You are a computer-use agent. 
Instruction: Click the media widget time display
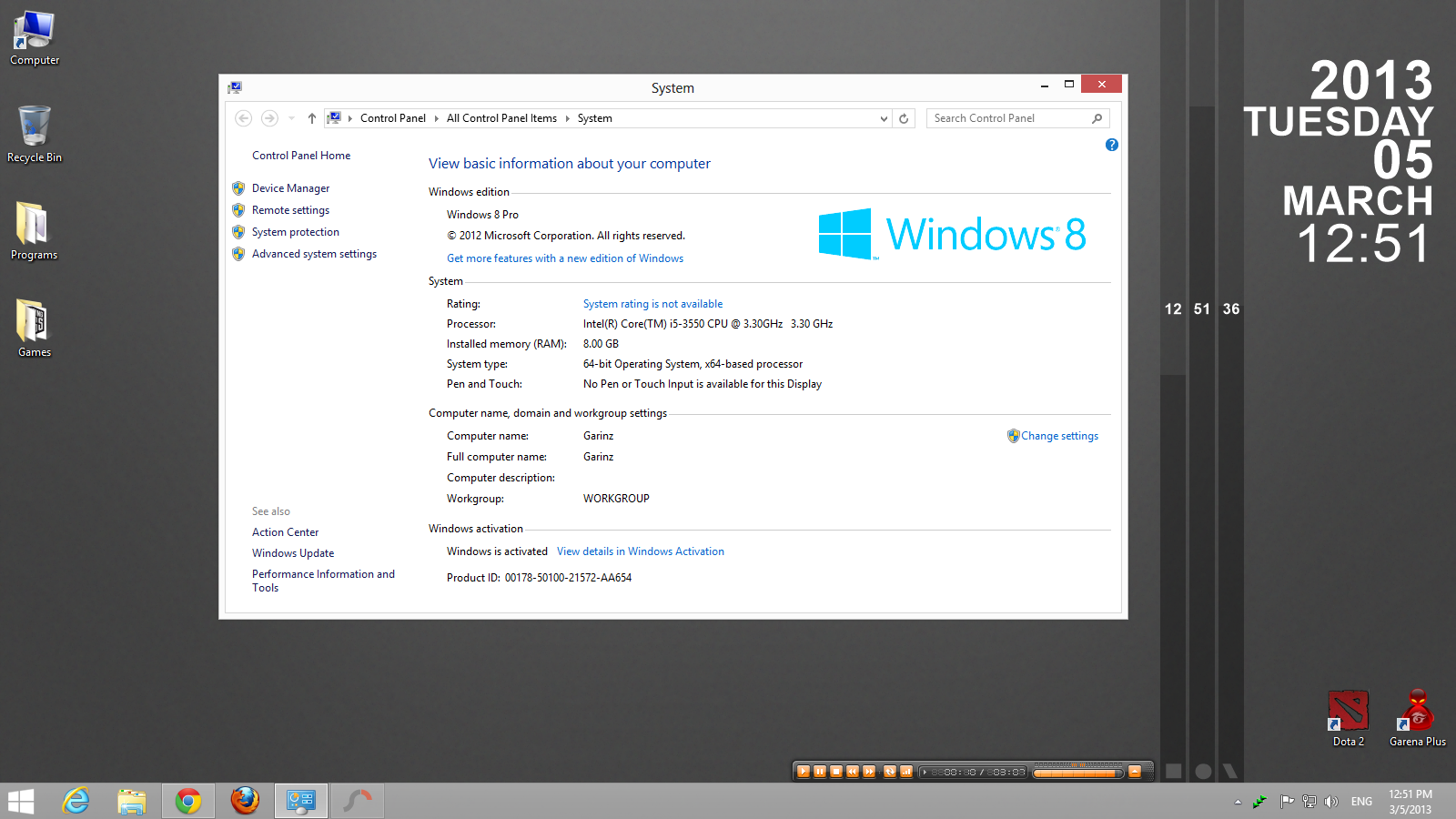tap(973, 772)
